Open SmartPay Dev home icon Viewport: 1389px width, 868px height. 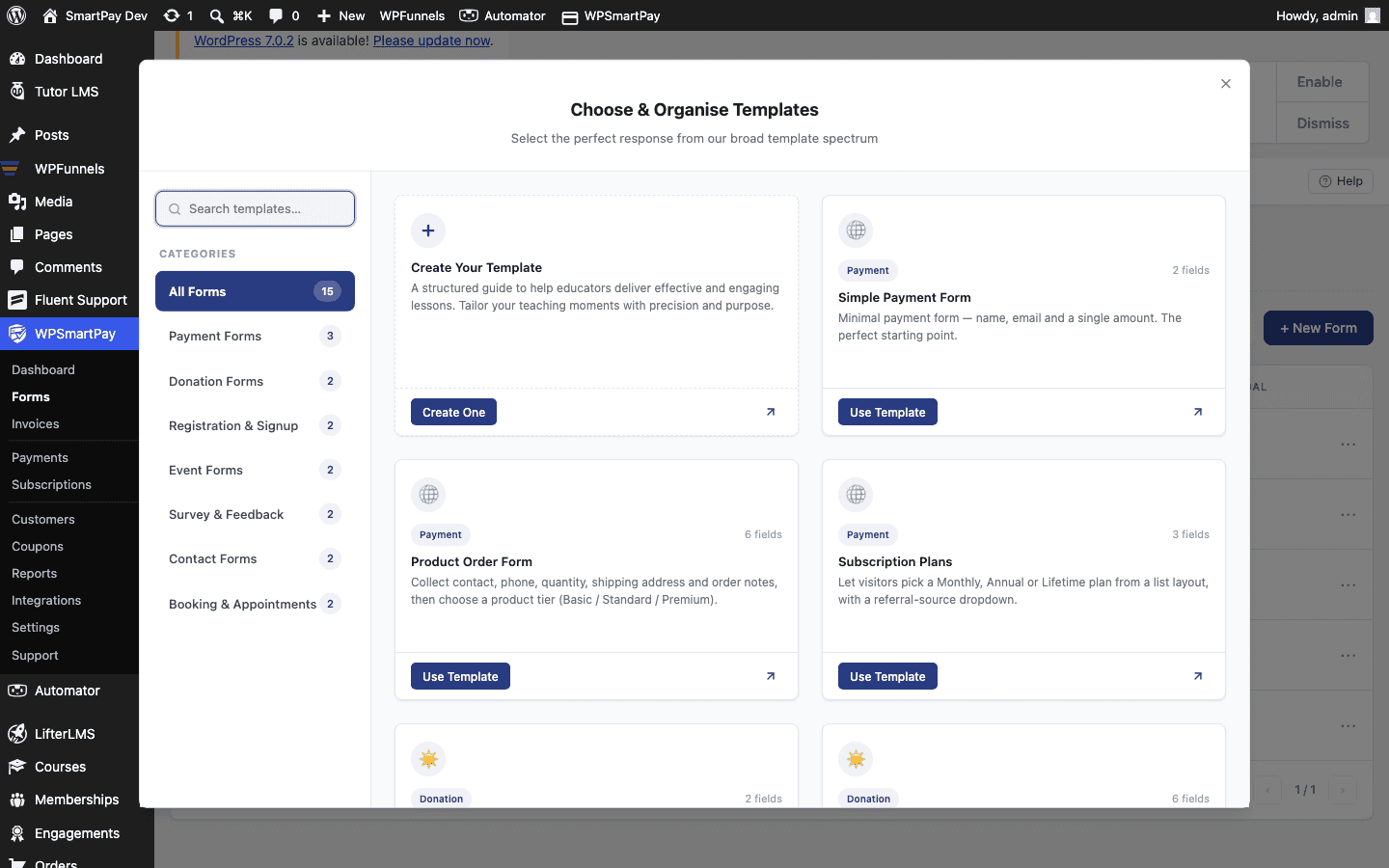(50, 15)
